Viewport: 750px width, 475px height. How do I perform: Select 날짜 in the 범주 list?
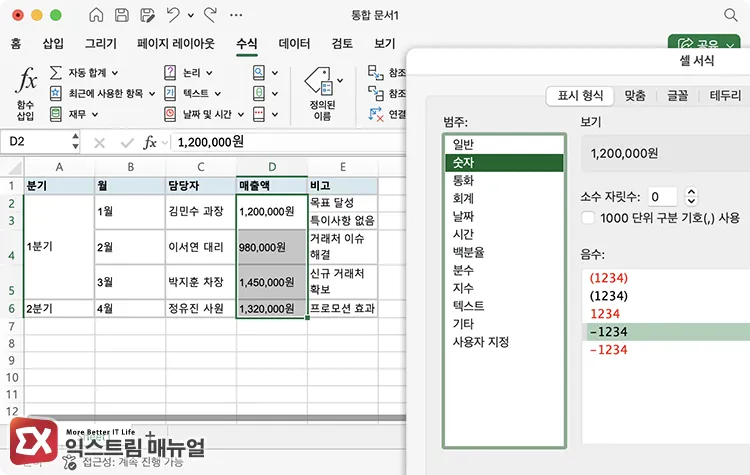pyautogui.click(x=504, y=216)
